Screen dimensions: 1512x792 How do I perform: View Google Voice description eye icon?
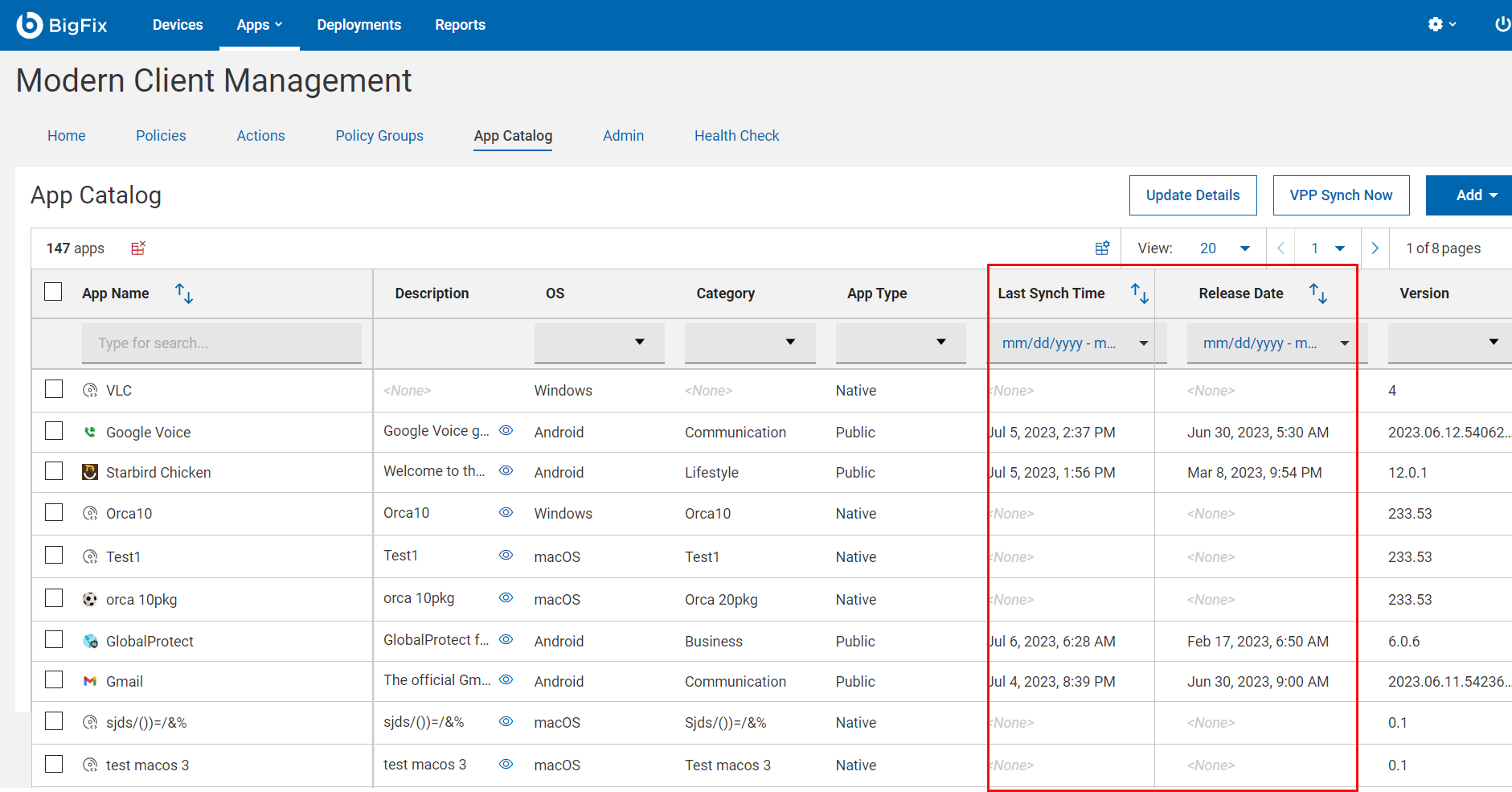click(506, 431)
